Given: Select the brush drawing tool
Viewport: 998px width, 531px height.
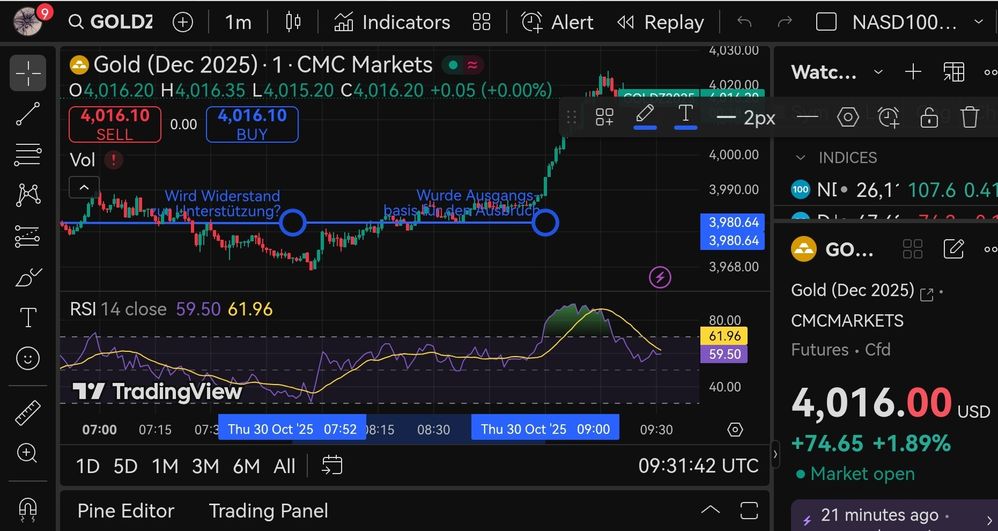Looking at the screenshot, I should point(27,277).
